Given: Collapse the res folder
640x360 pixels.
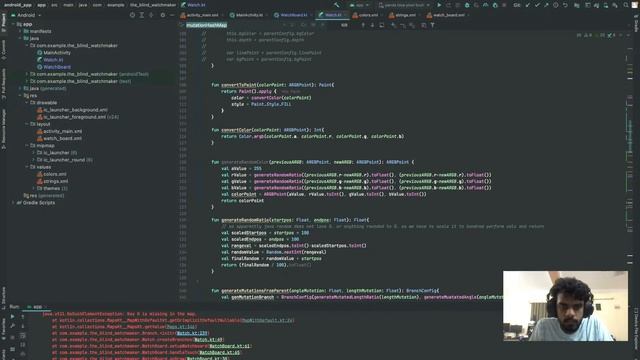Looking at the screenshot, I should [20, 96].
